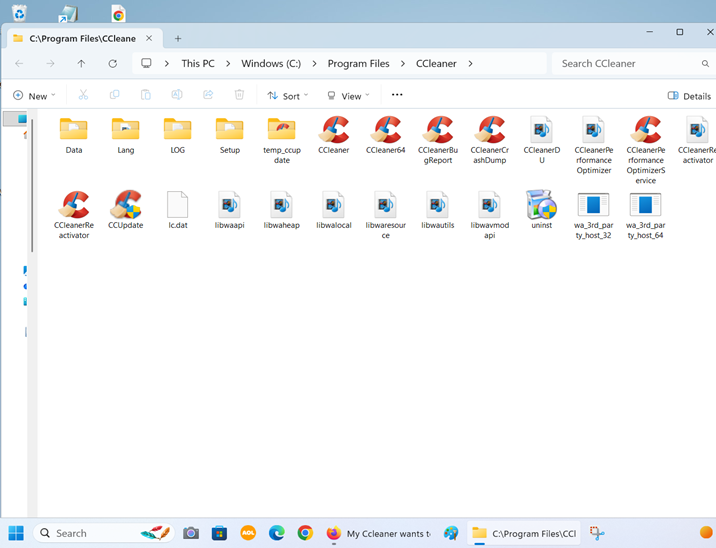Select the temp_ccupdate folder
This screenshot has height=548, width=716.
(x=282, y=130)
